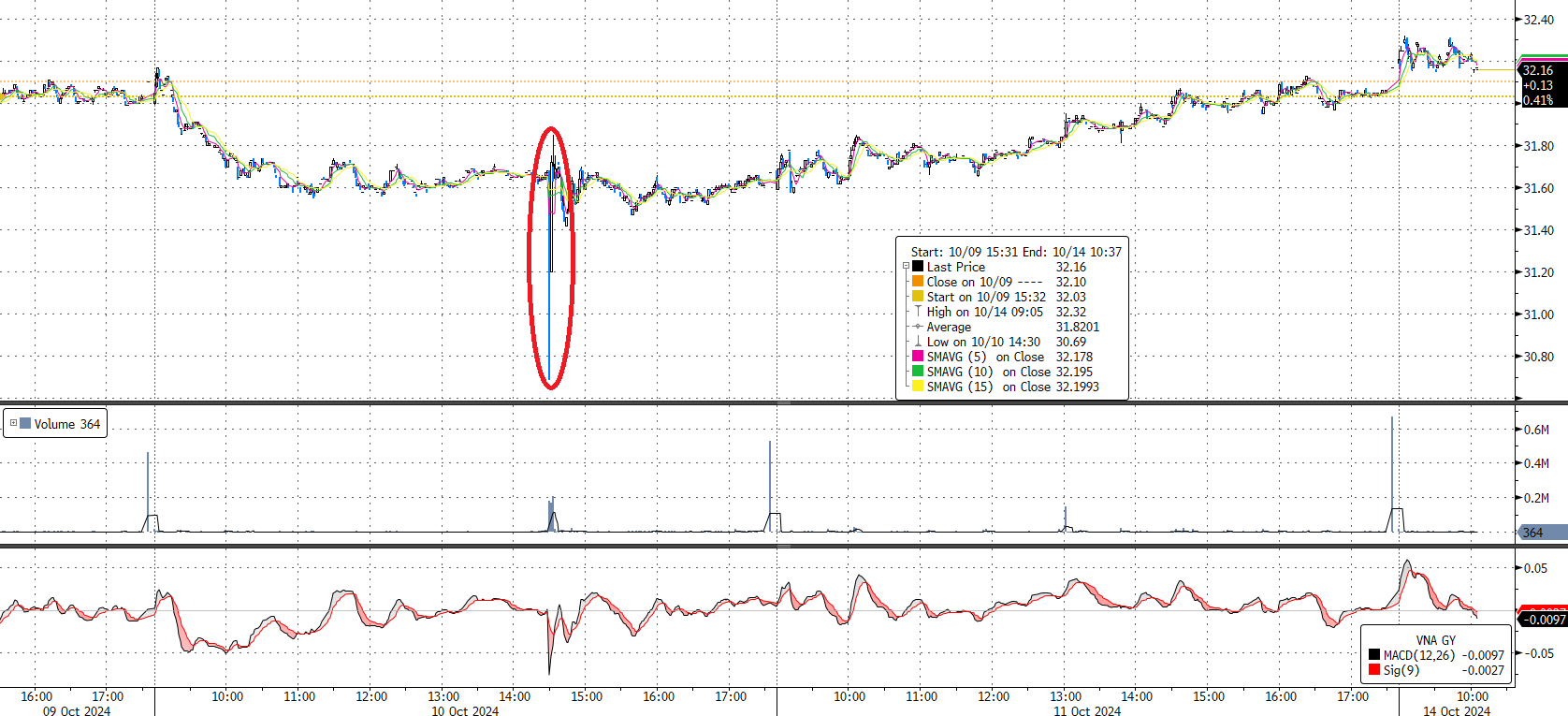
Task: Click the Low marker icon in legend
Action: 918,342
